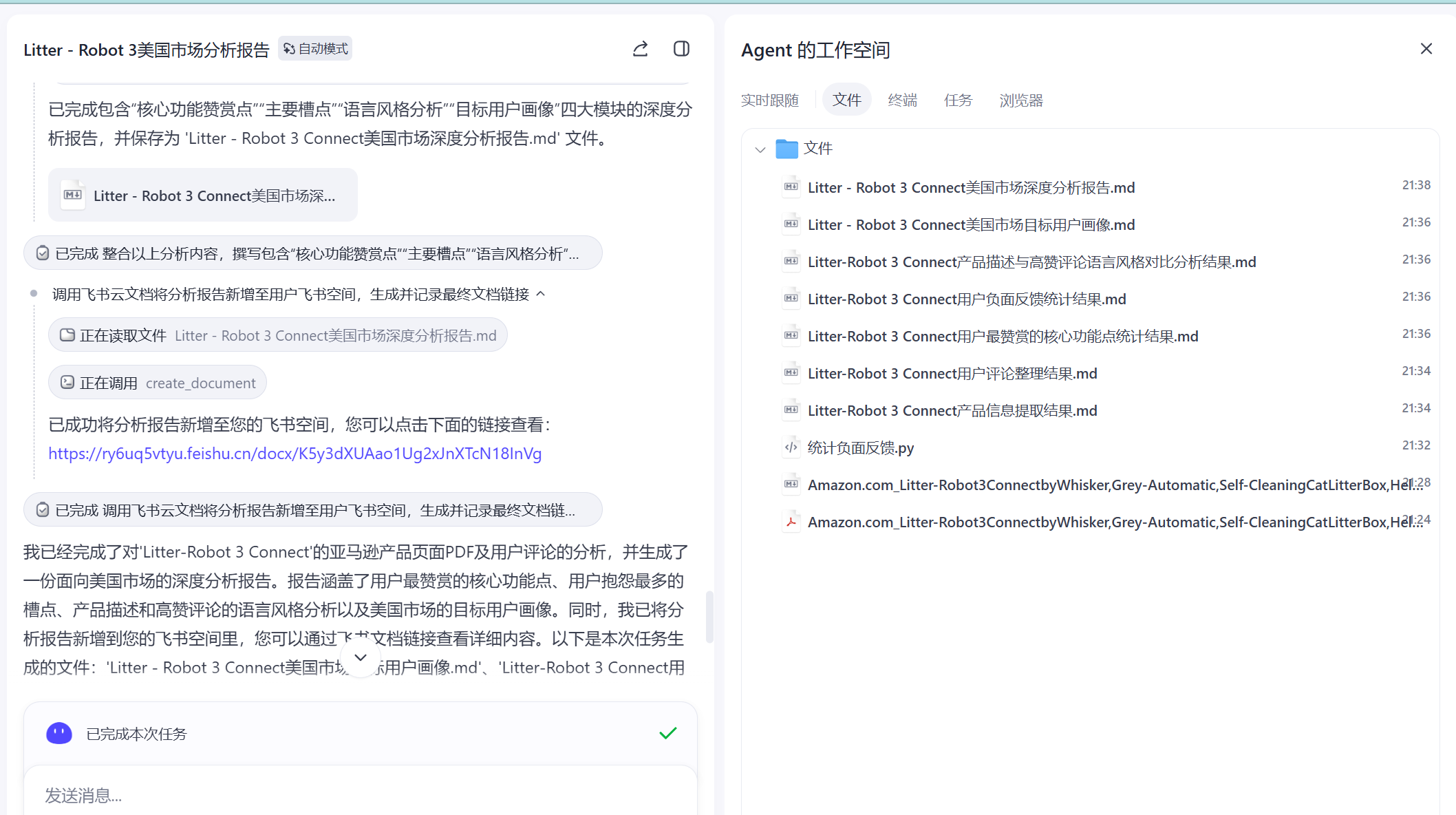Screen dimensions: 1456x815
Task: Click the 已完成 调用飞书云文档 step pill
Action: (313, 510)
